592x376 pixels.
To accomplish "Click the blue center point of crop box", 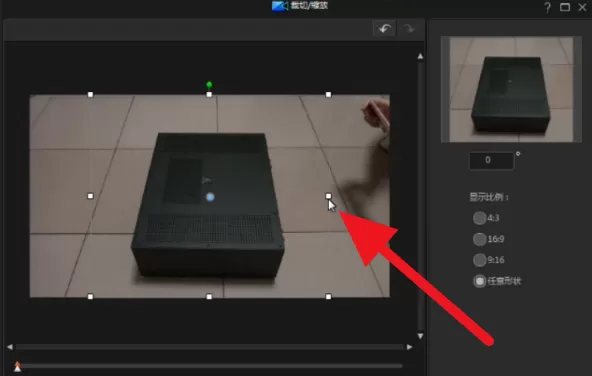I will pyautogui.click(x=210, y=197).
